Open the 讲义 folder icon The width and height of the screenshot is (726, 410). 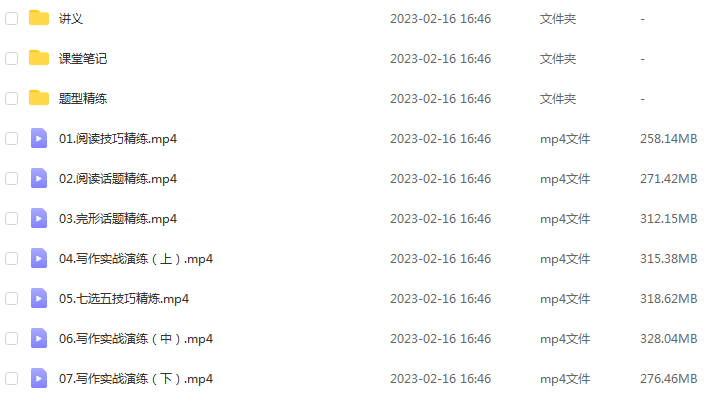[x=39, y=18]
